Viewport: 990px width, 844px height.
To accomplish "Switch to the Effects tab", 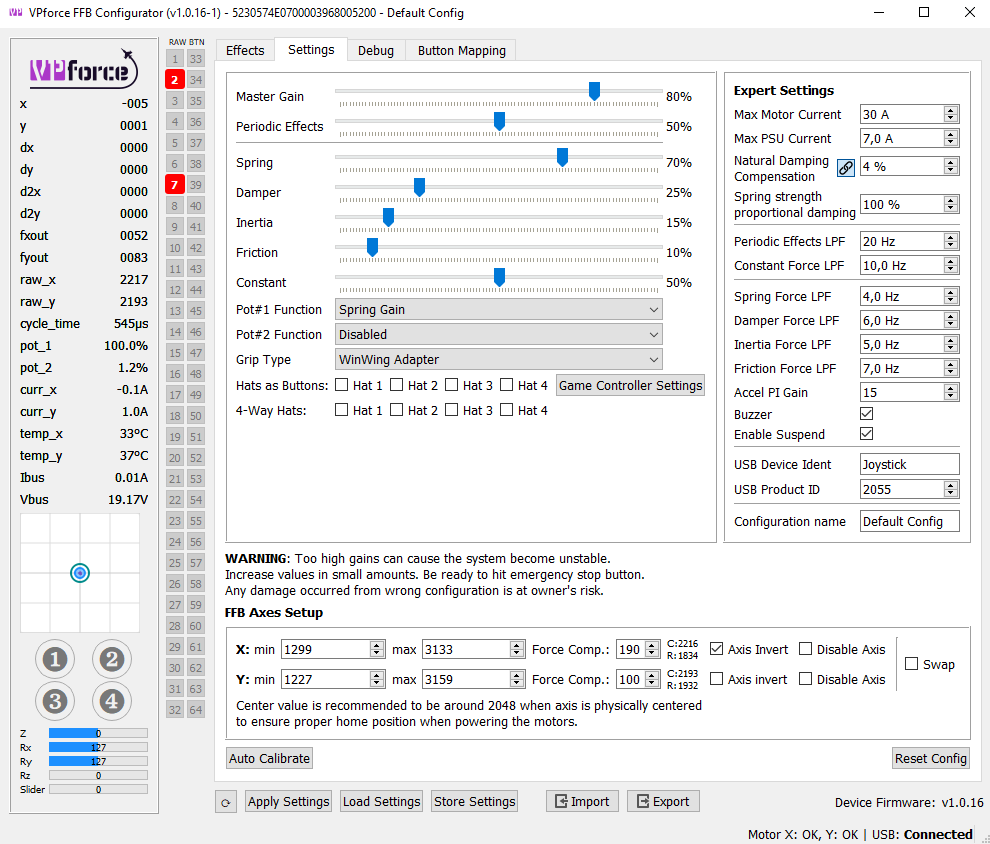I will [x=245, y=50].
